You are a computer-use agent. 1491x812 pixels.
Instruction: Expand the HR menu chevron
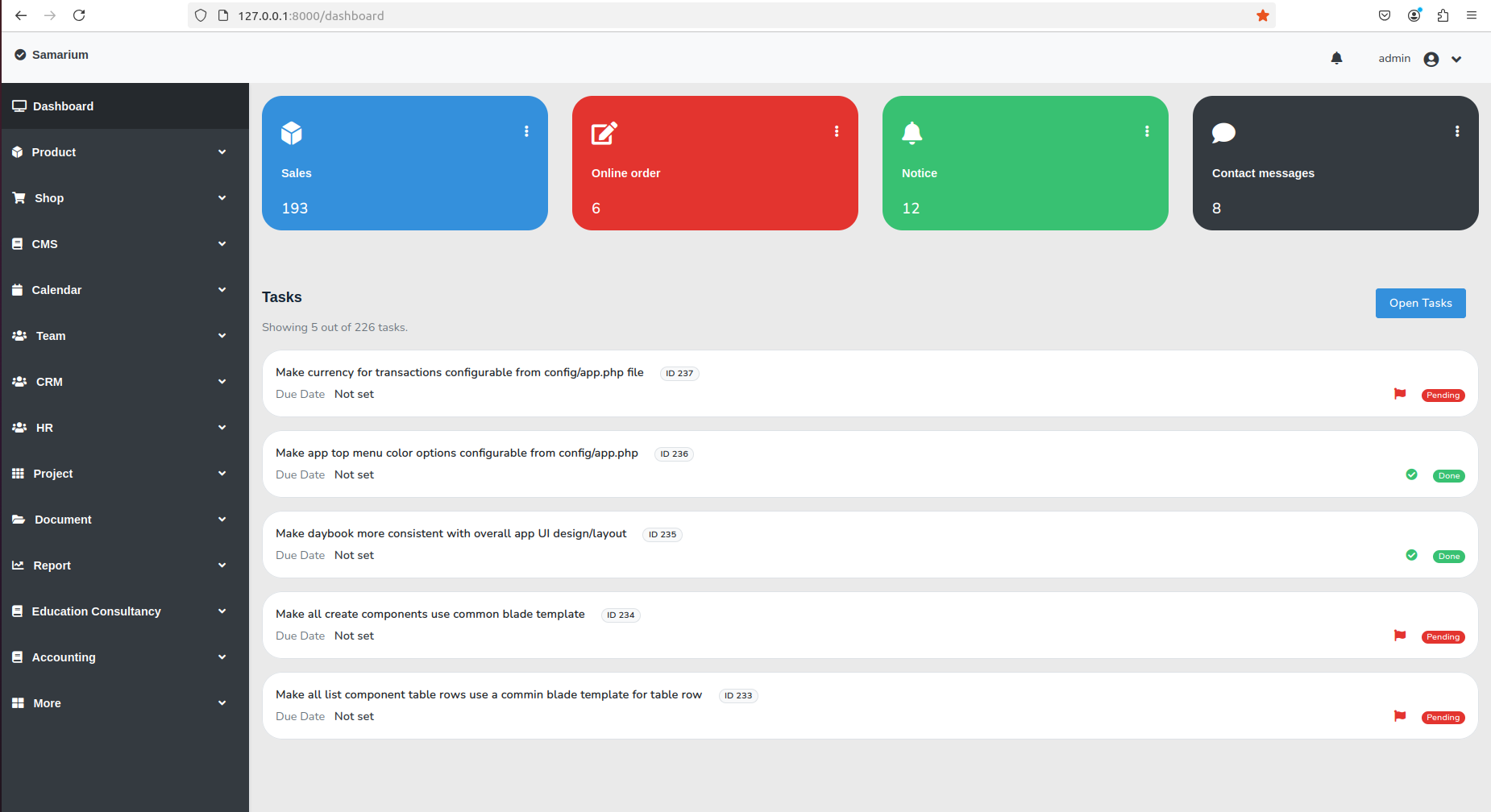click(222, 428)
